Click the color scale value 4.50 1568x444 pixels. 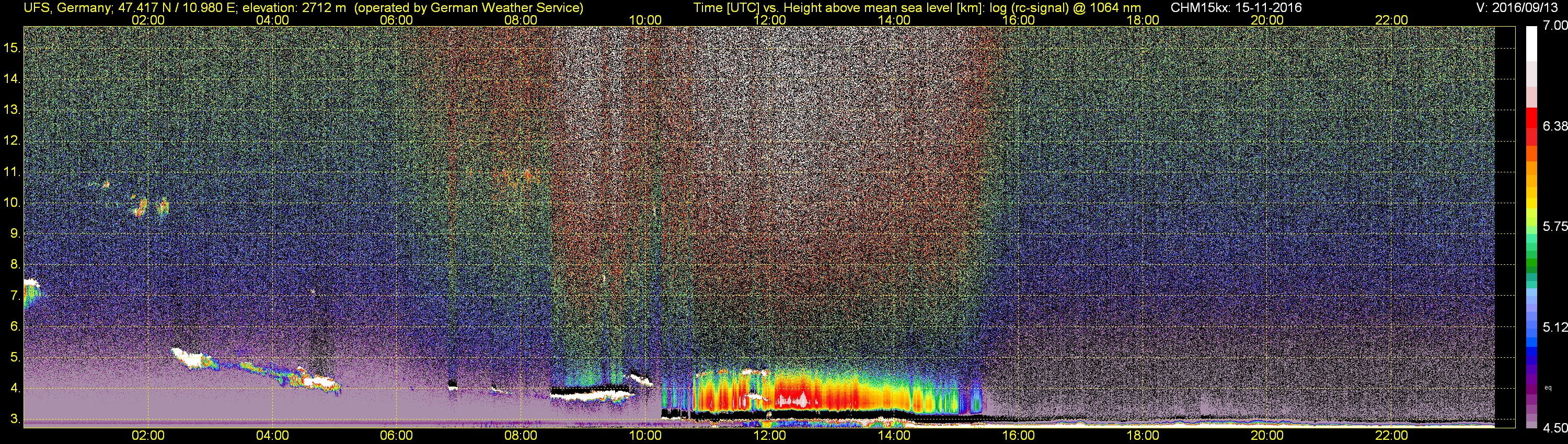pyautogui.click(x=1554, y=428)
